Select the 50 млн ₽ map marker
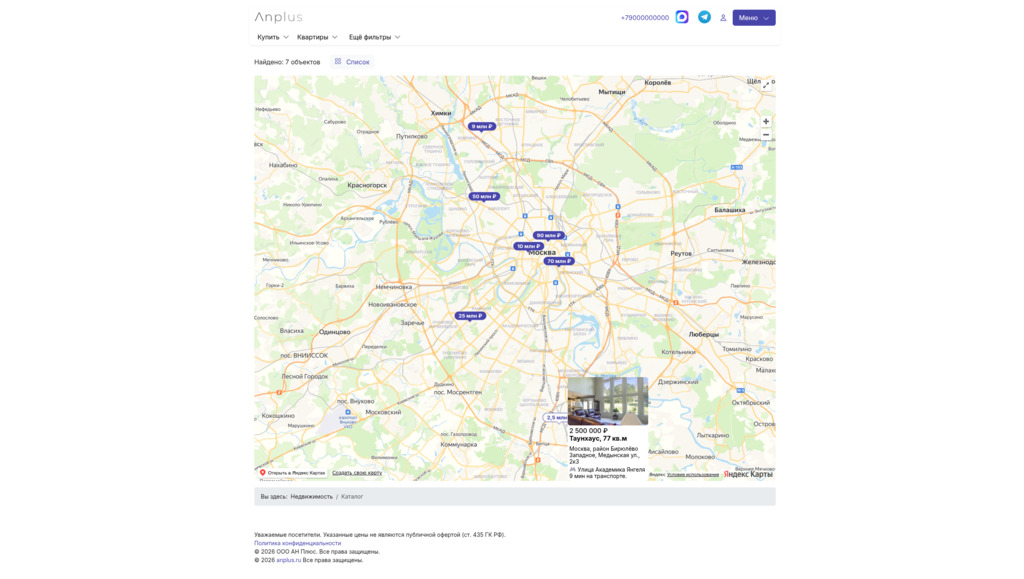This screenshot has height=579, width=1024. pos(484,197)
